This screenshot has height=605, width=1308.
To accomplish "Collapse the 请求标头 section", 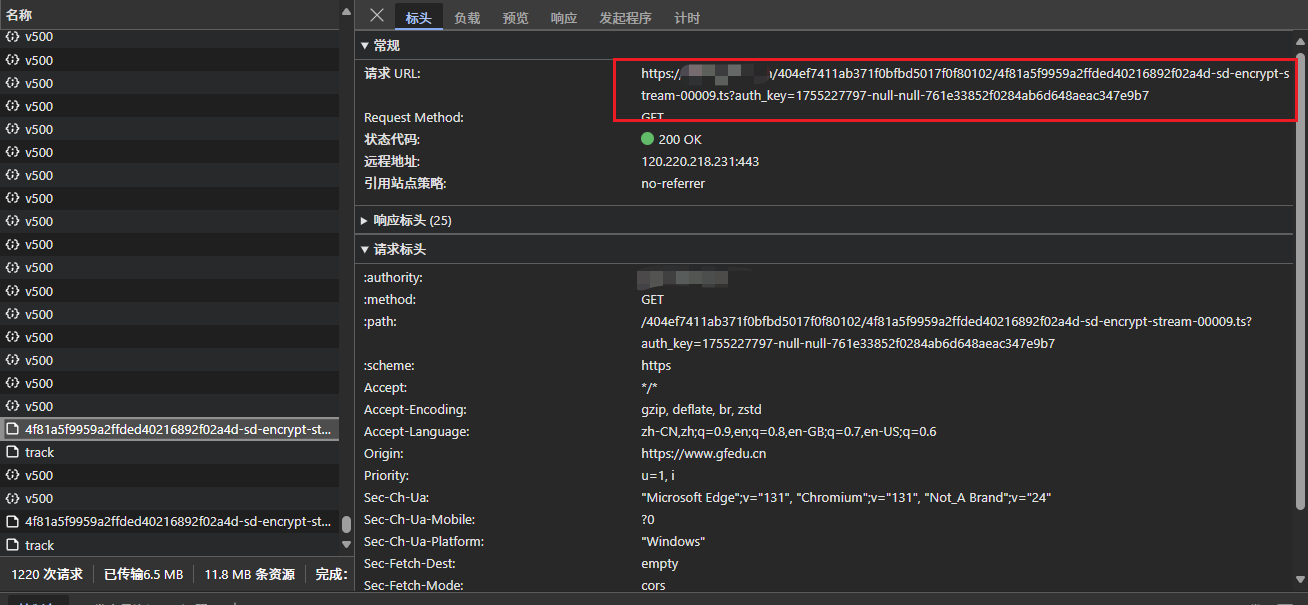I will pyautogui.click(x=365, y=249).
